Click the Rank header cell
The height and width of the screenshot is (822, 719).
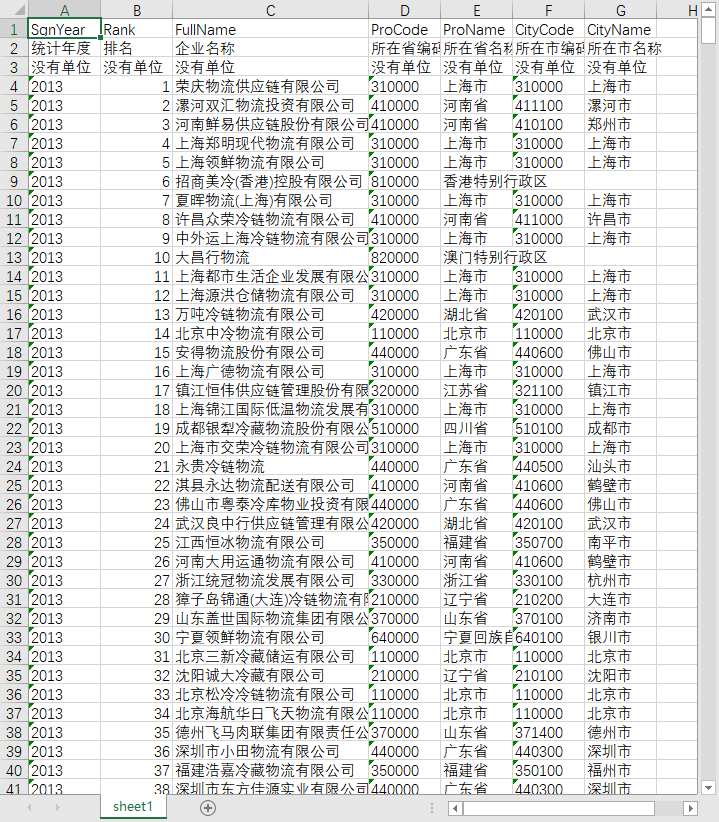[x=136, y=29]
